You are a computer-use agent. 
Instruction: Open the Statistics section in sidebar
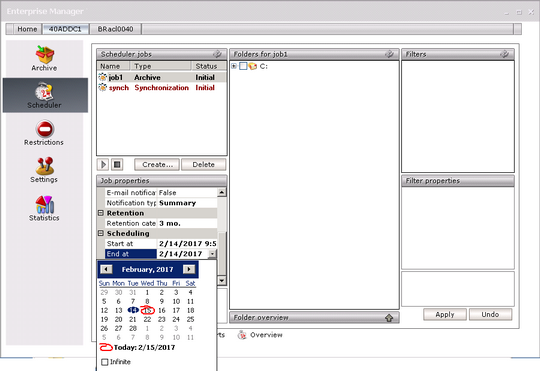[44, 208]
